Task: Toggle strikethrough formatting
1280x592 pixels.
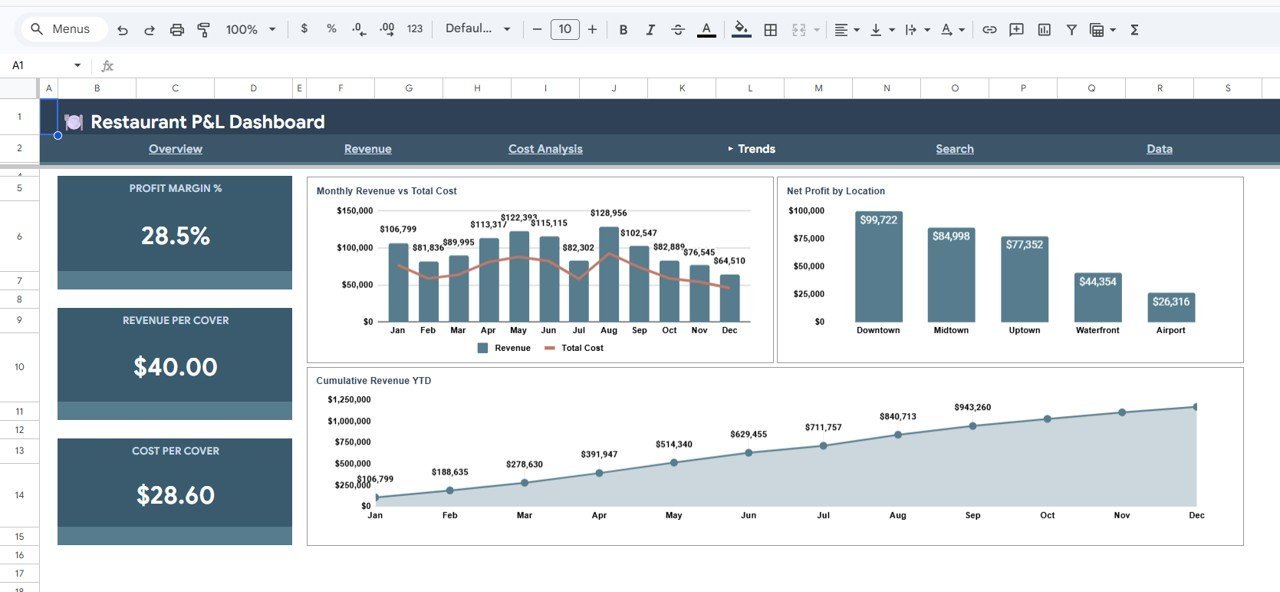Action: coord(678,30)
